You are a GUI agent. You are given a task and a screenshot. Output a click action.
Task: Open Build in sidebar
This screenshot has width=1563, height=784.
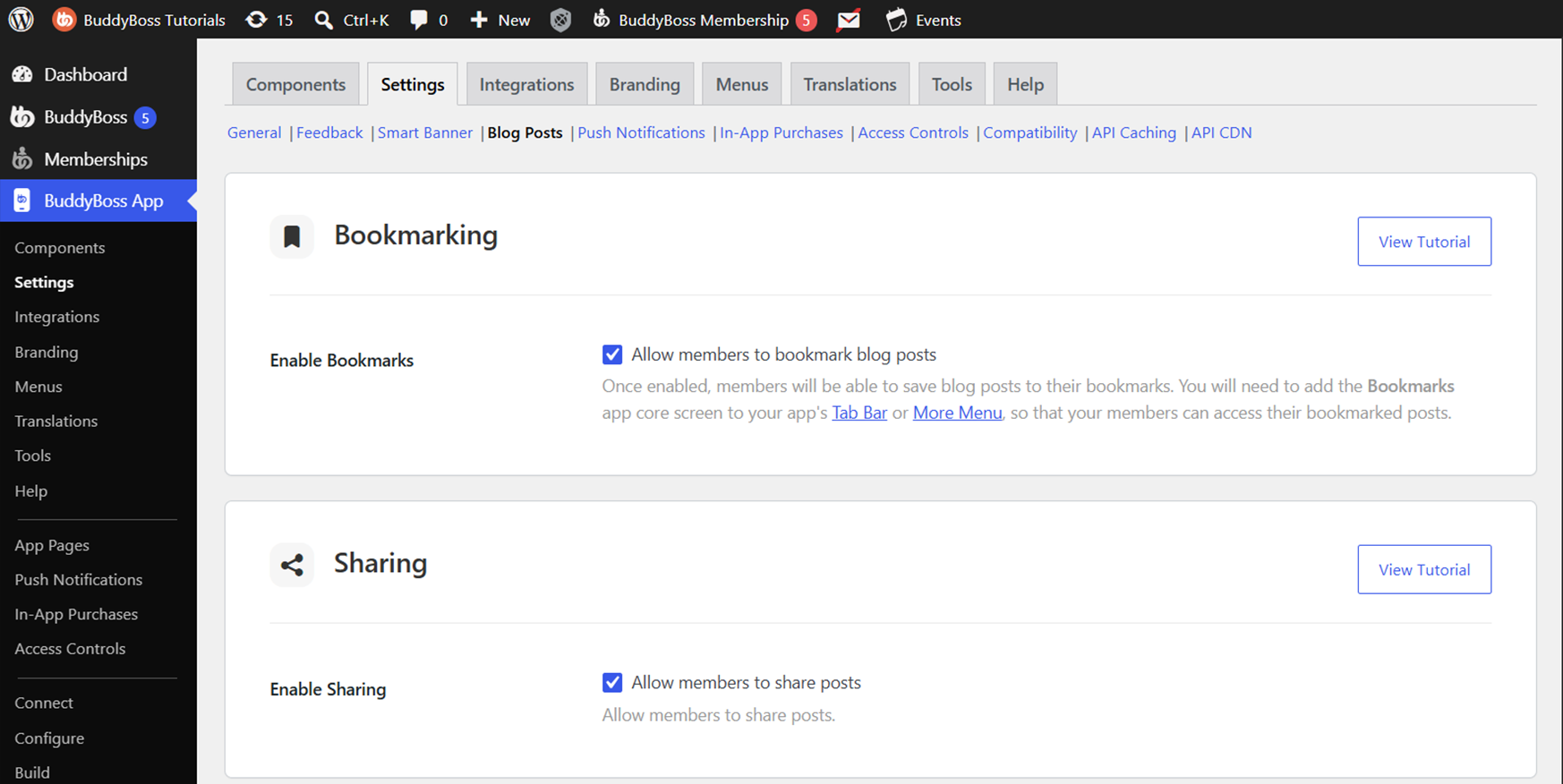tap(31, 772)
